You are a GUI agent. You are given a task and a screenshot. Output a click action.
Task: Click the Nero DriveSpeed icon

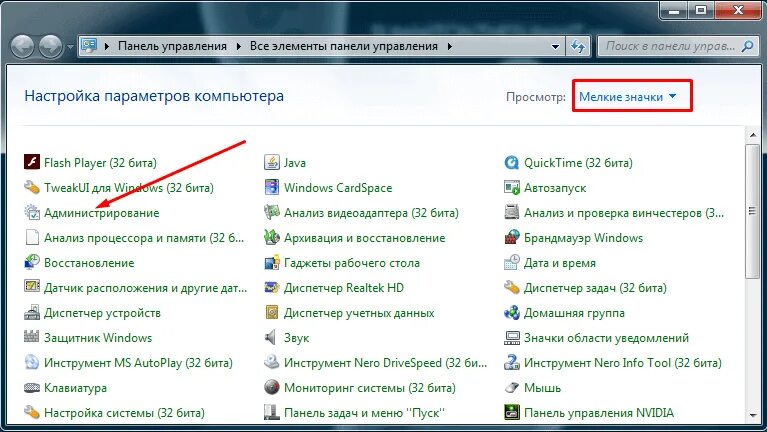271,363
